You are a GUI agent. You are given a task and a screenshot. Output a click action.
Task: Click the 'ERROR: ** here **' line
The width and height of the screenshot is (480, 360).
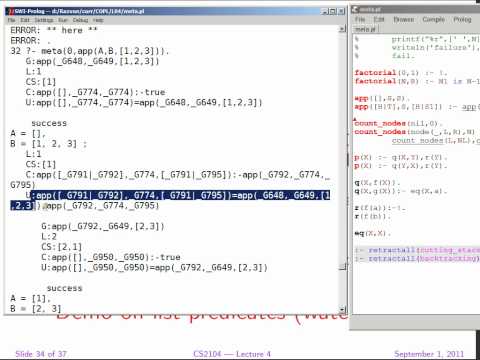tap(54, 30)
